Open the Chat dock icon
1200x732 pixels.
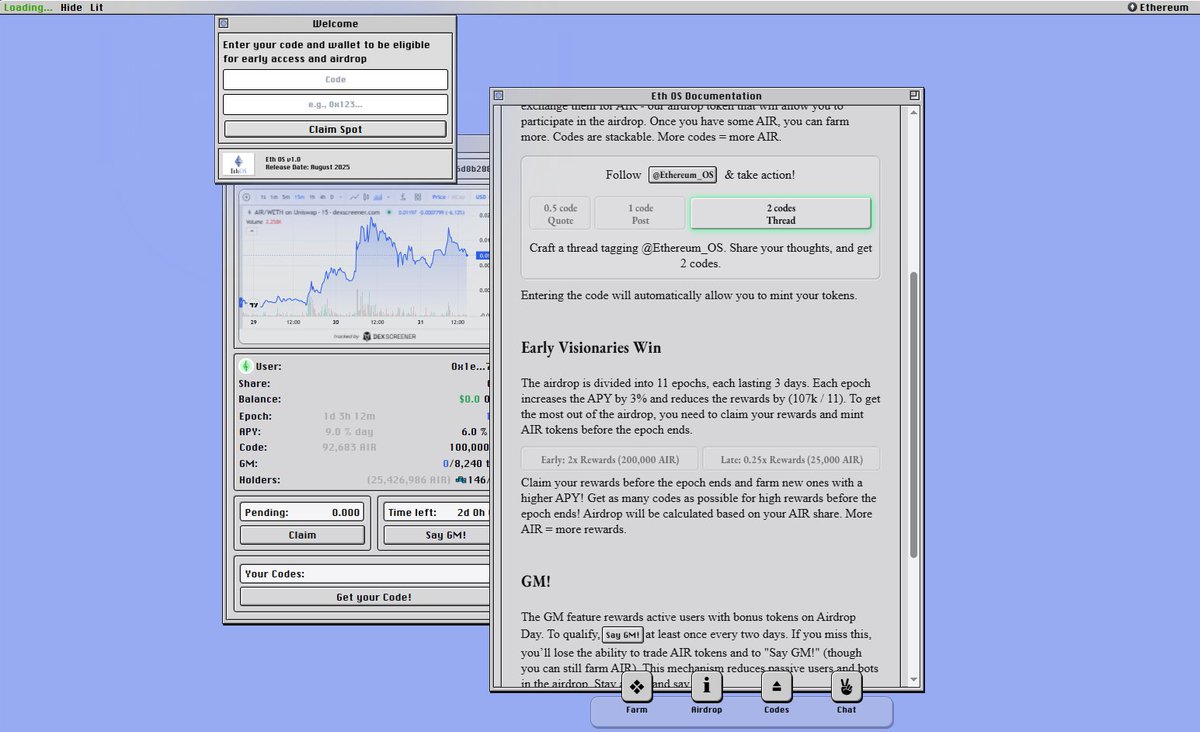[846, 686]
